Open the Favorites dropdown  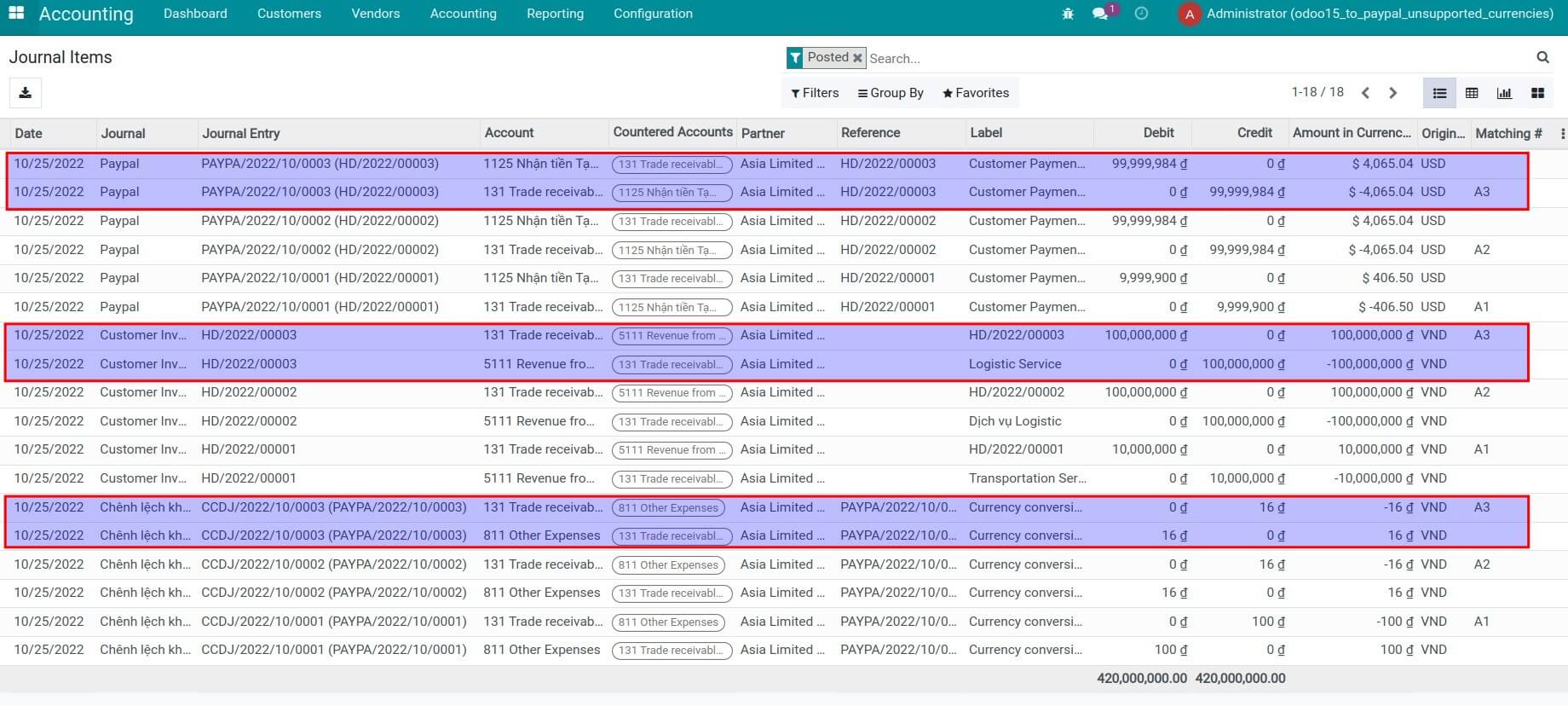[x=976, y=93]
